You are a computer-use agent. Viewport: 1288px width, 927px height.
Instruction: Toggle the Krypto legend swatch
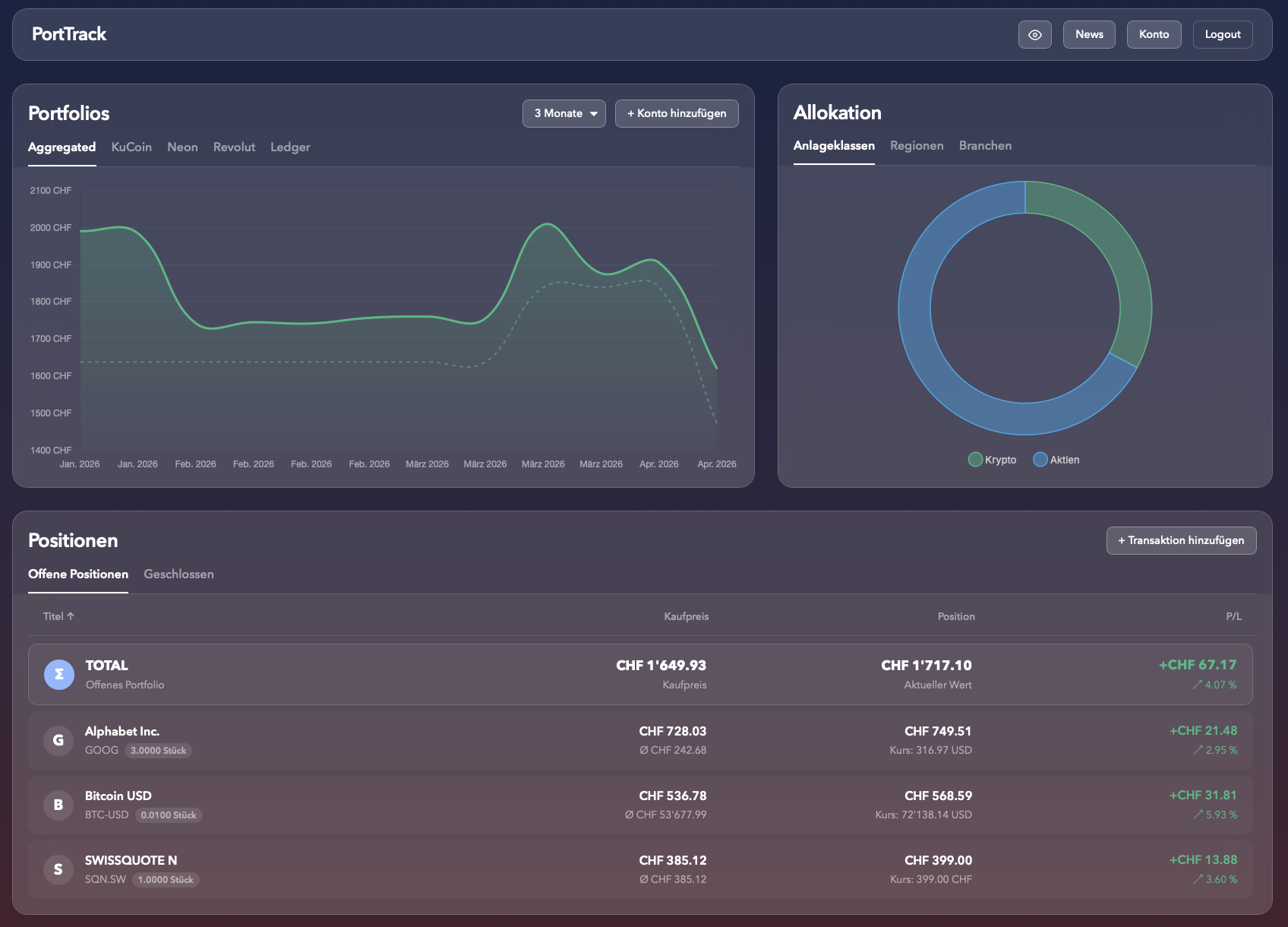point(975,460)
